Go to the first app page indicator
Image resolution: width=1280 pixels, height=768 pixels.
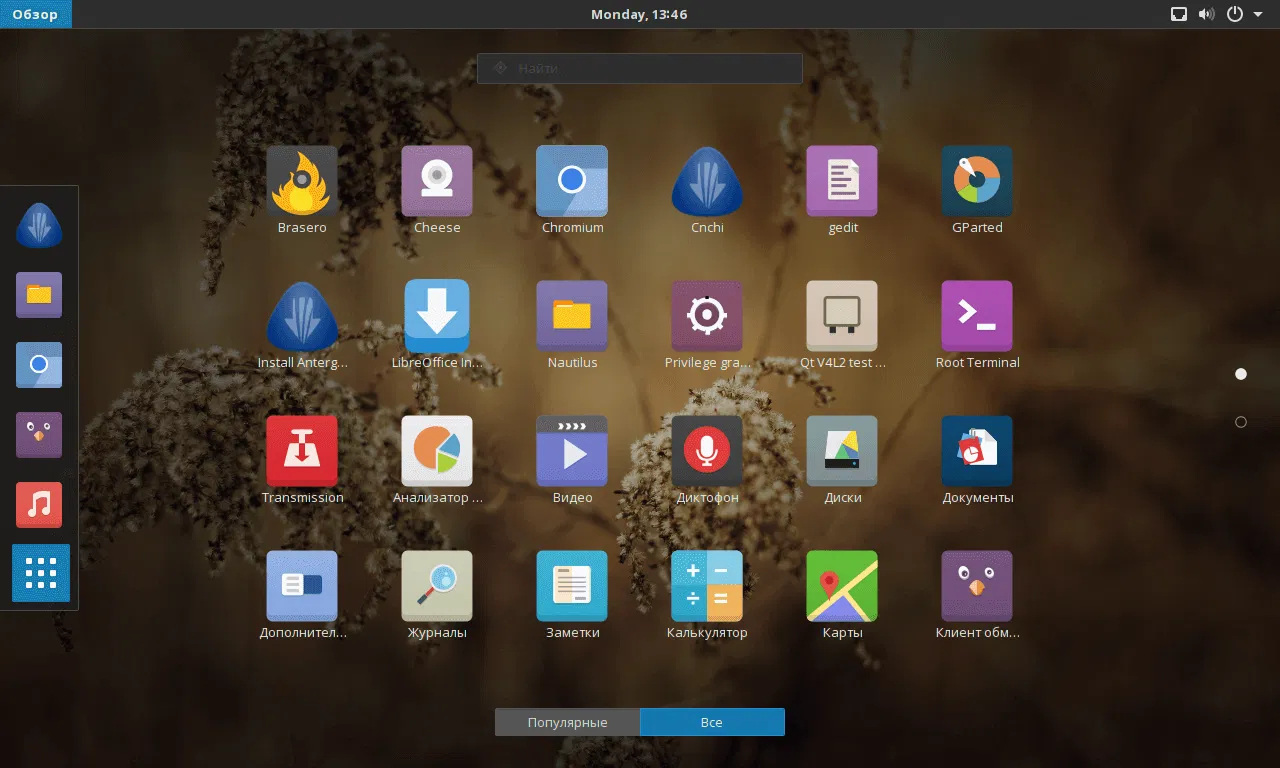pos(1241,374)
